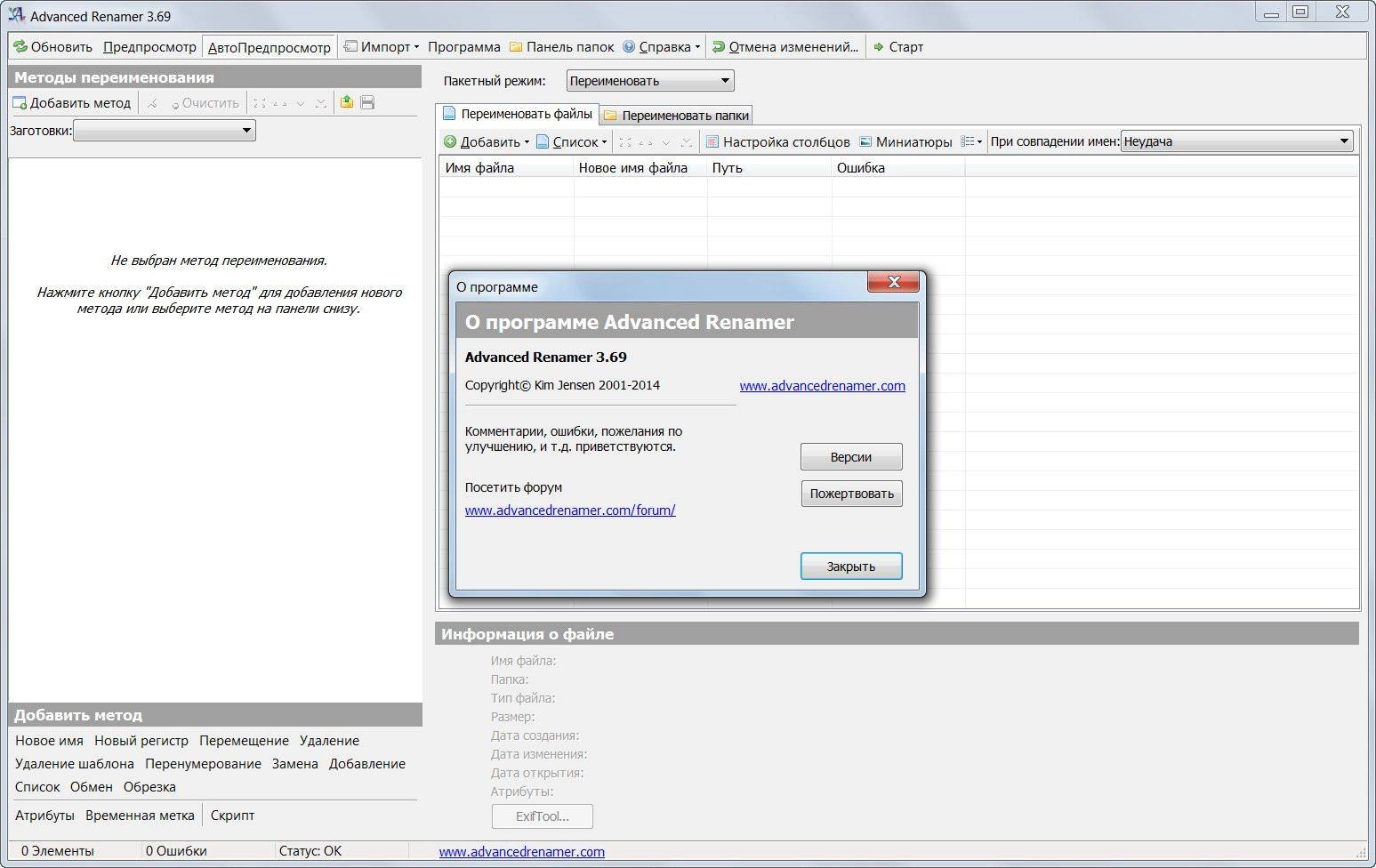Click the Закрыть button
This screenshot has height=868, width=1376.
pos(851,567)
